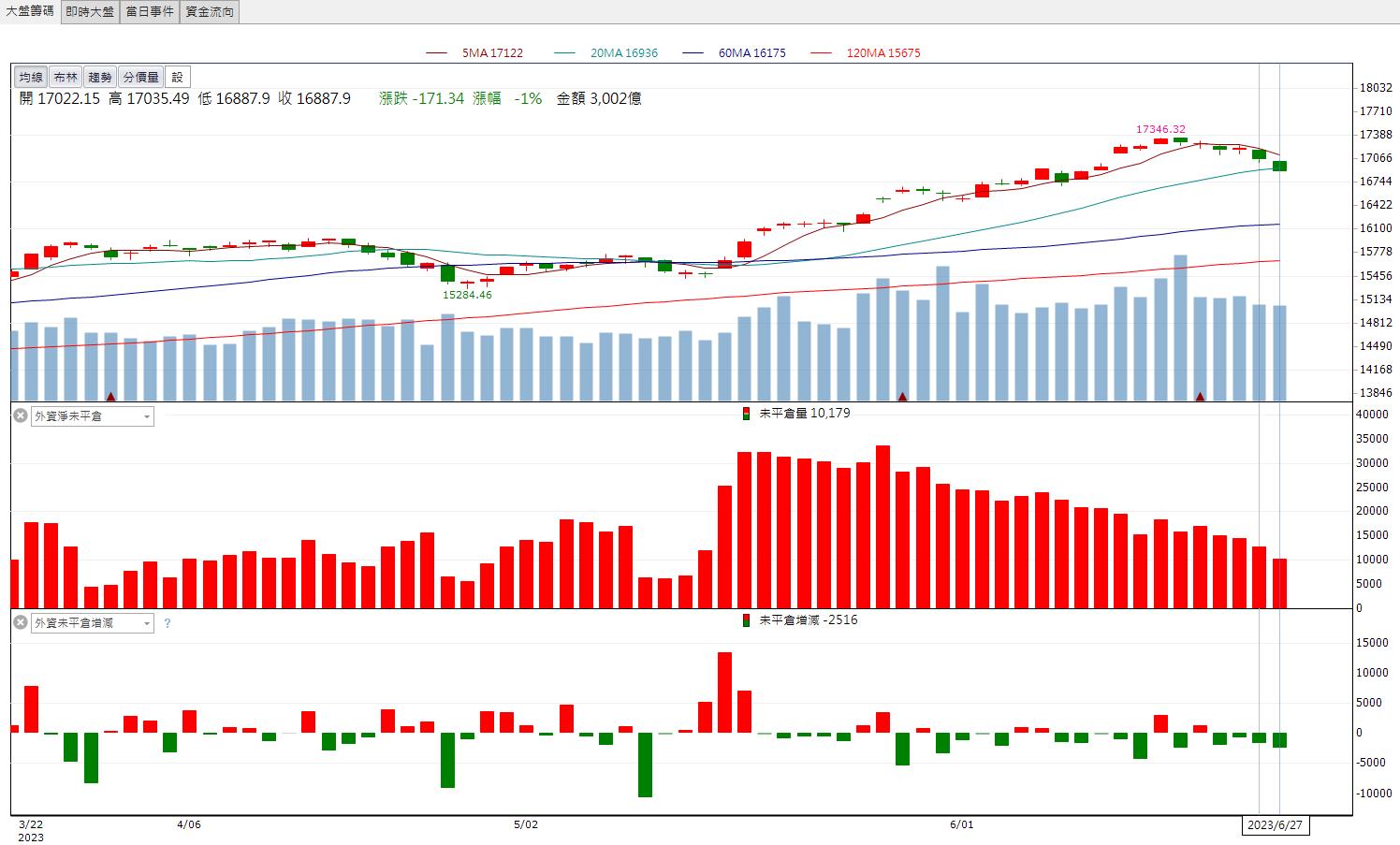The height and width of the screenshot is (845, 1400).
Task: Select the latest green candlestick on 6/27
Action: click(1279, 166)
